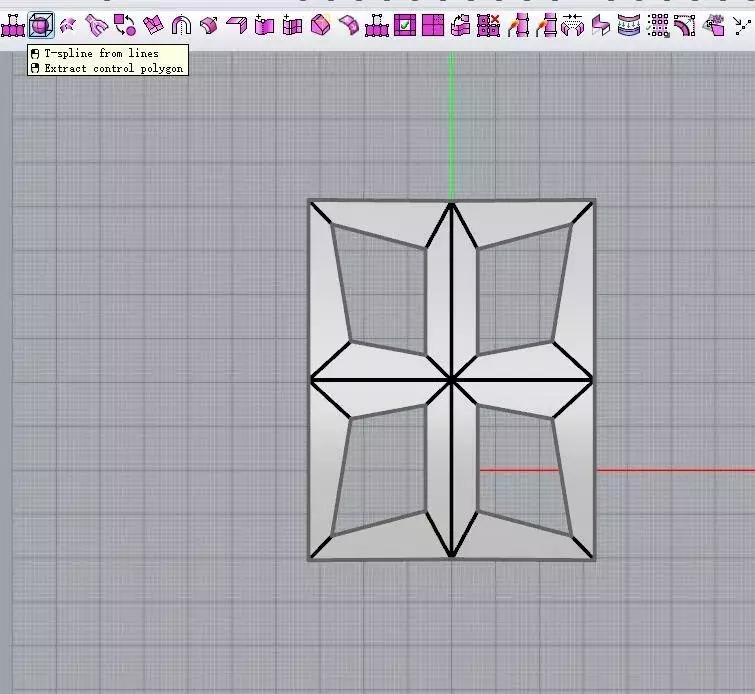Open the dotted point-grid selection icon

pyautogui.click(x=658, y=25)
